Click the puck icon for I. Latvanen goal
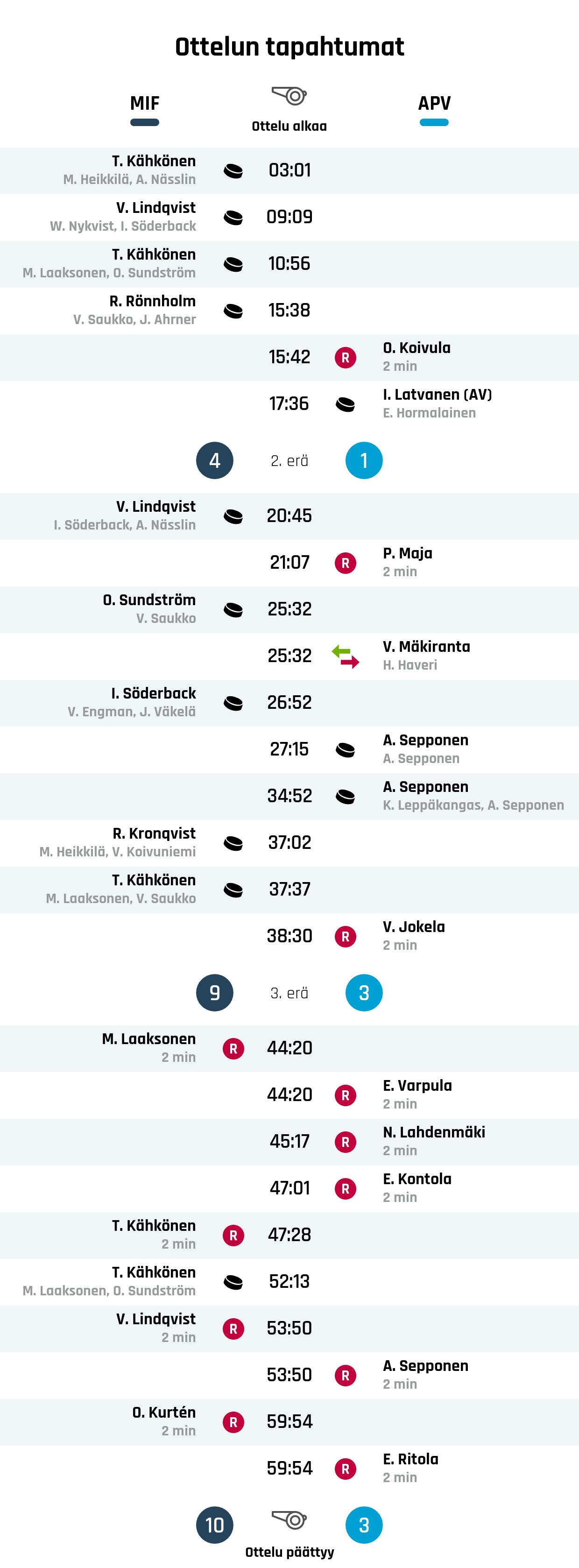The image size is (579, 1568). (x=345, y=404)
